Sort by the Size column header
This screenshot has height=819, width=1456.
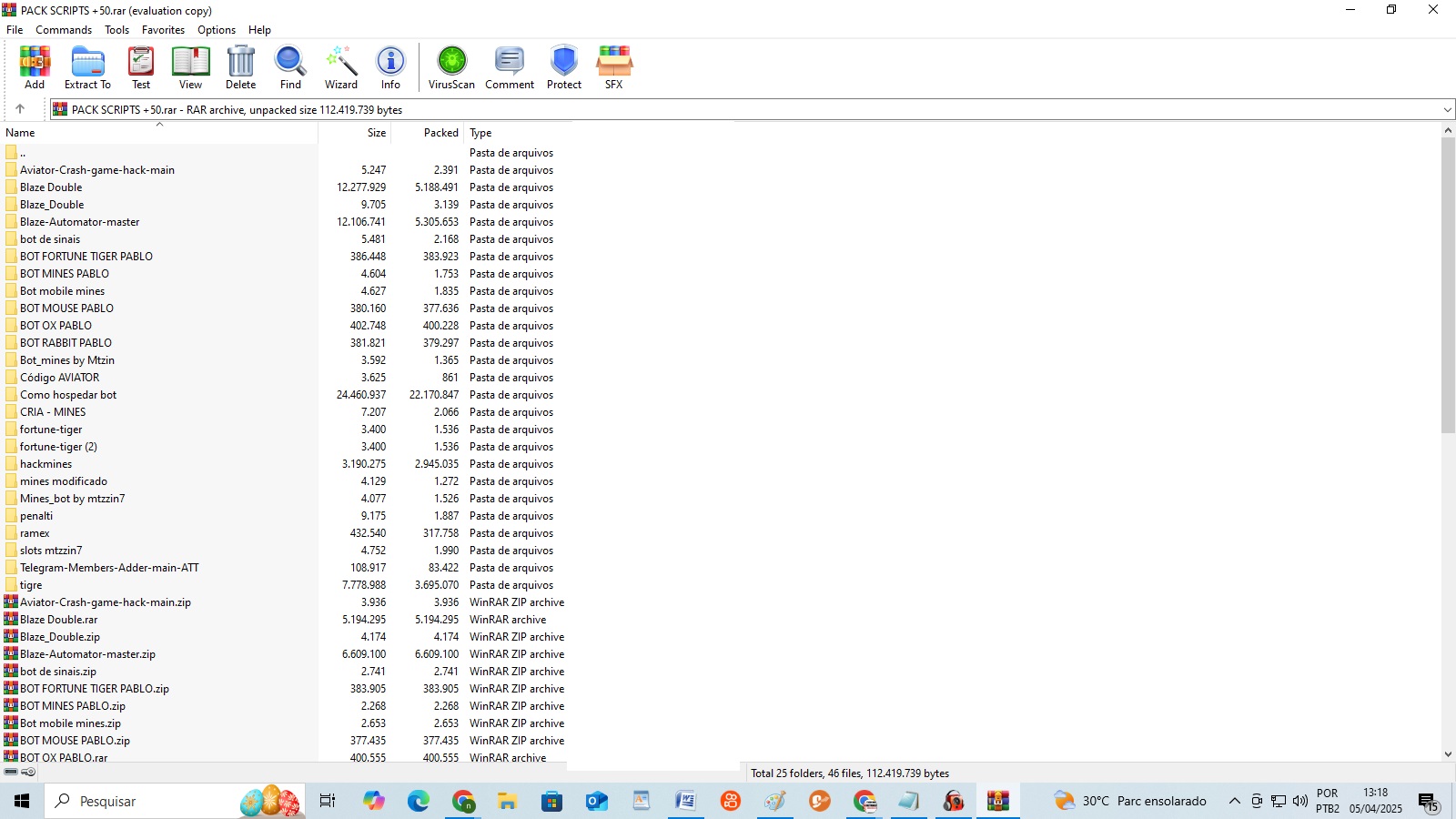pos(355,133)
